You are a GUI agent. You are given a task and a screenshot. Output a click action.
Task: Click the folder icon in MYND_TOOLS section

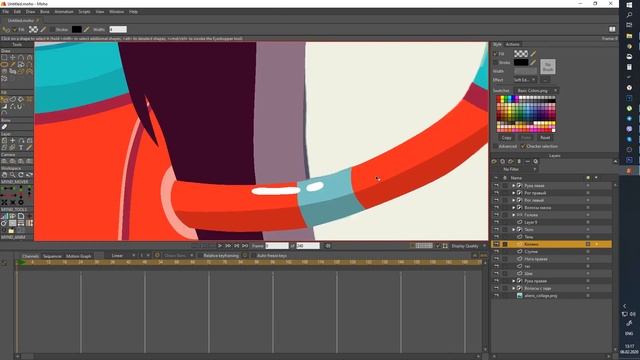11,230
